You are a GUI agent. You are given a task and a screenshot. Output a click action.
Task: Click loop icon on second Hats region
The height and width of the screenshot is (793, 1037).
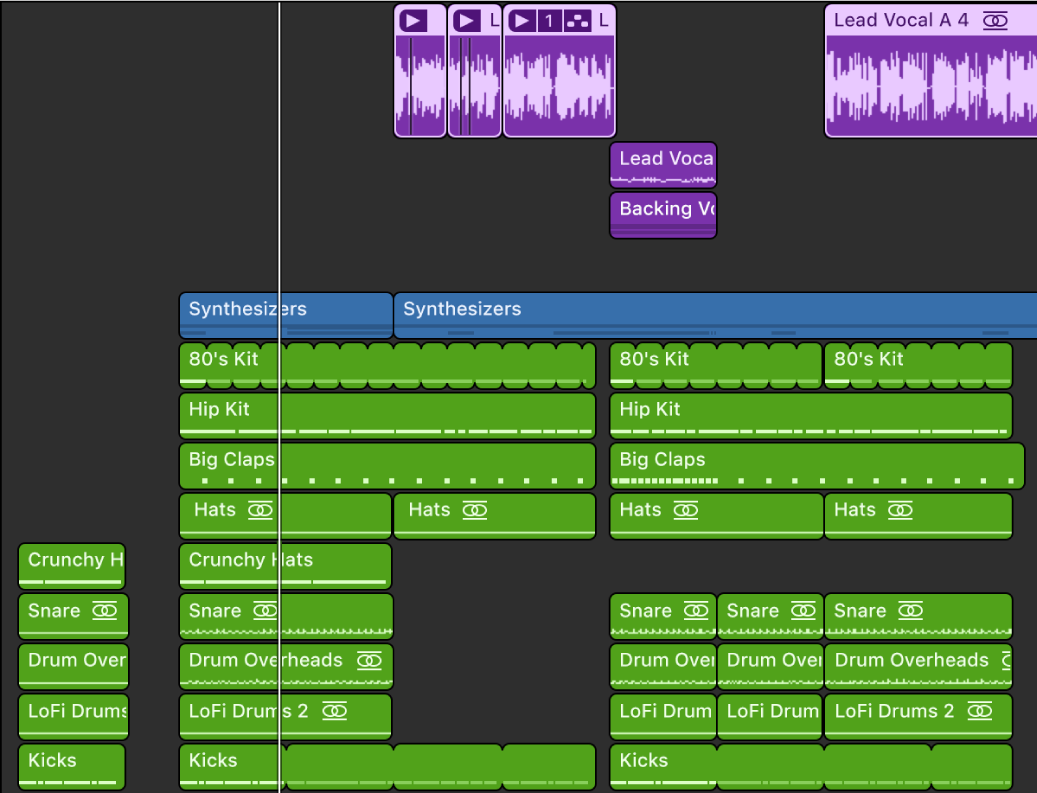click(x=475, y=510)
